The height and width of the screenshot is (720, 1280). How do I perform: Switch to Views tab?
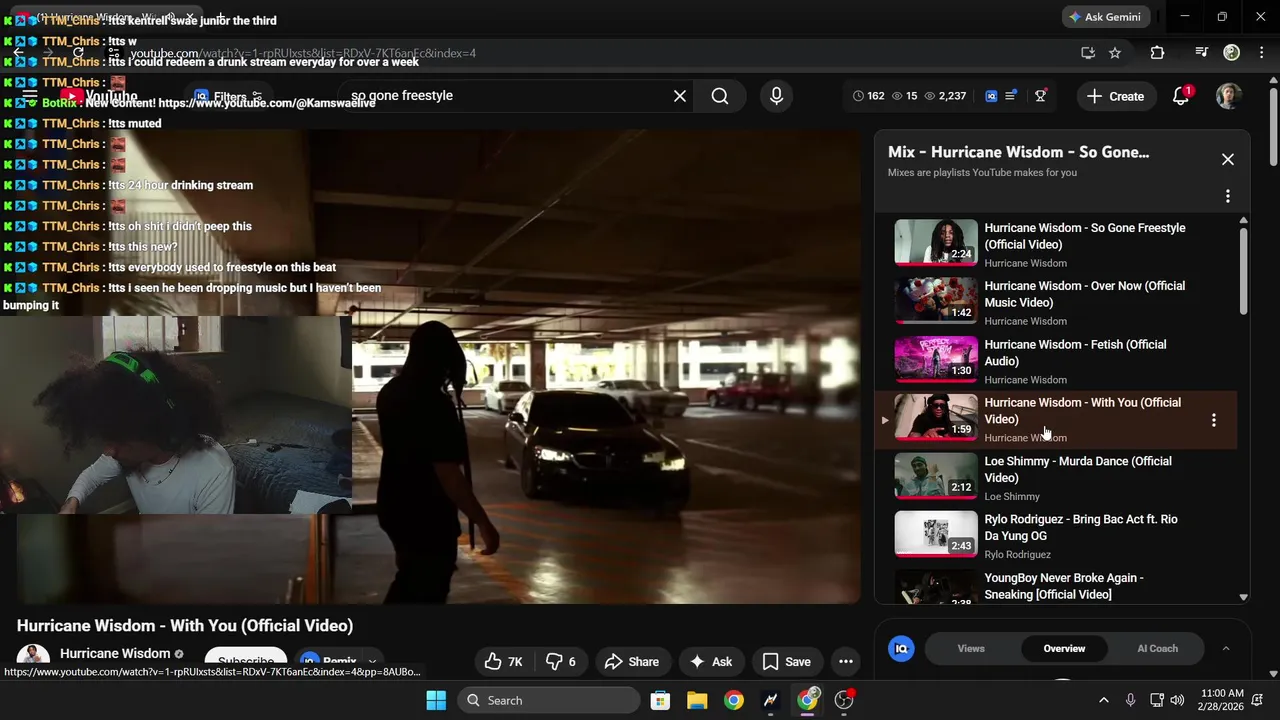[971, 648]
